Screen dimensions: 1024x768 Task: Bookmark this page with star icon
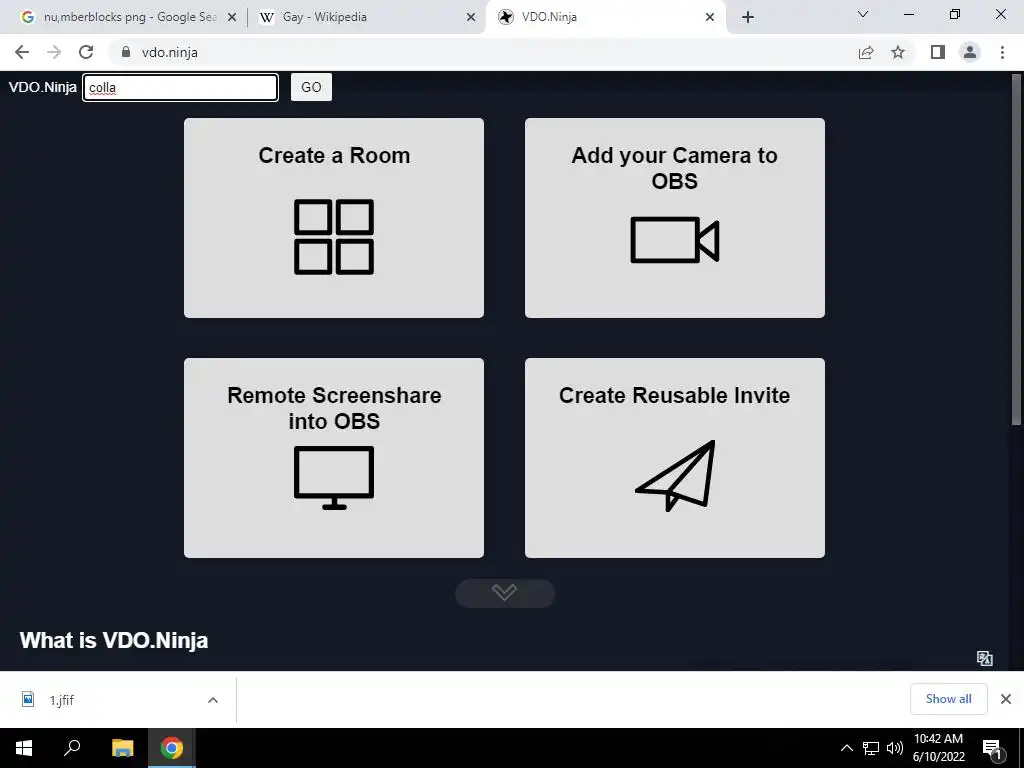tap(898, 52)
